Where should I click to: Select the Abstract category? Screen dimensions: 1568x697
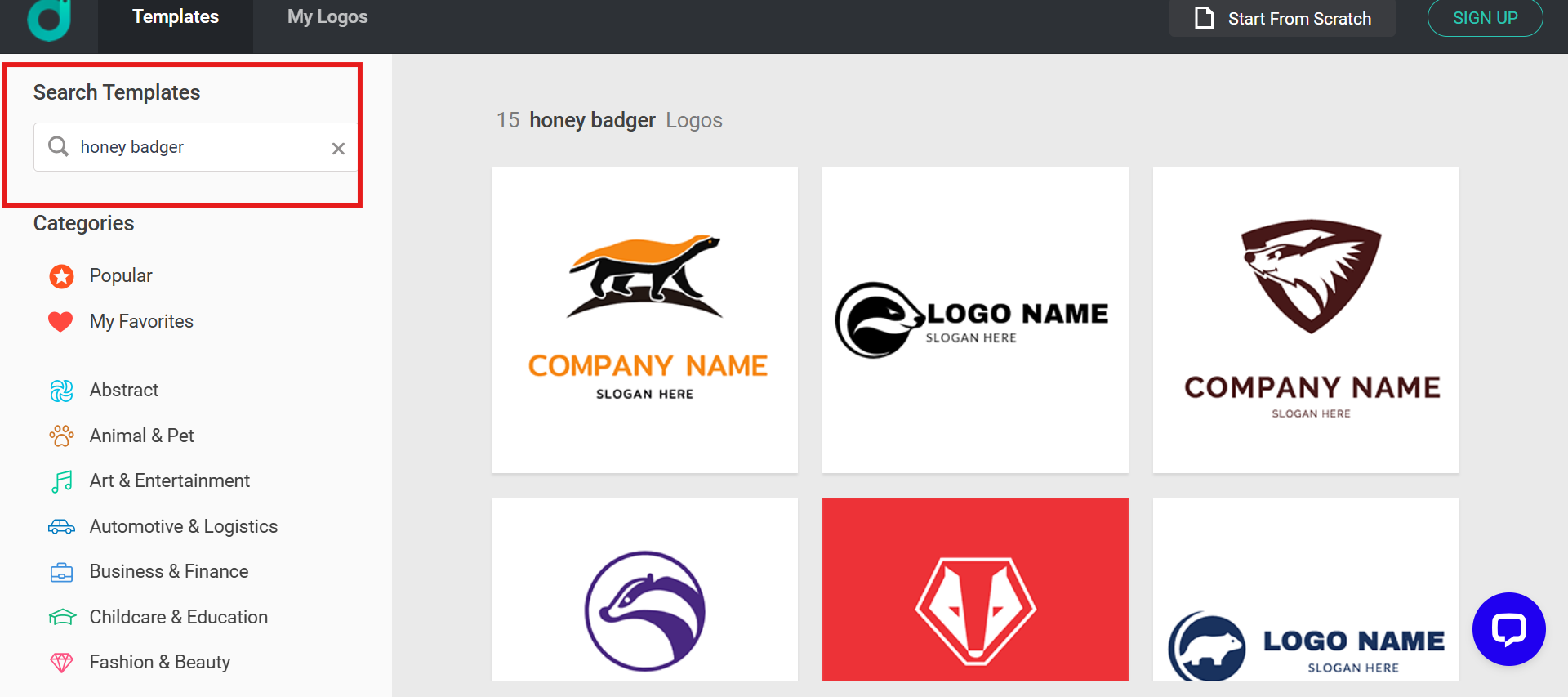pos(124,391)
